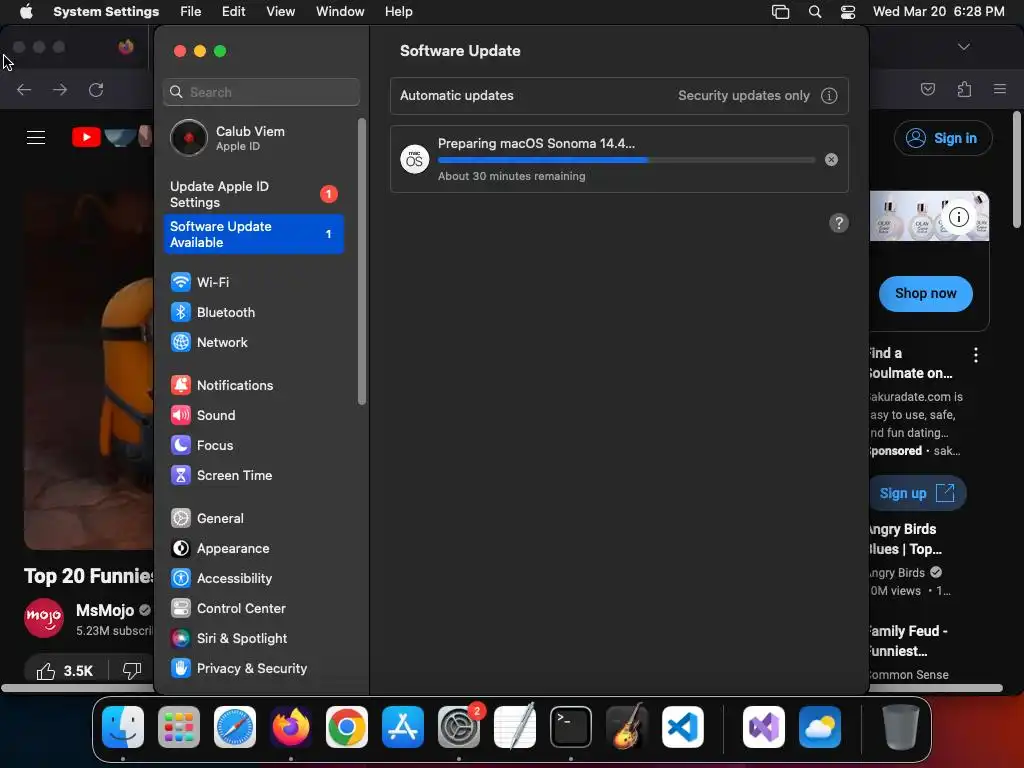This screenshot has width=1024, height=768.
Task: Like the YouTube video
Action: click(65, 671)
